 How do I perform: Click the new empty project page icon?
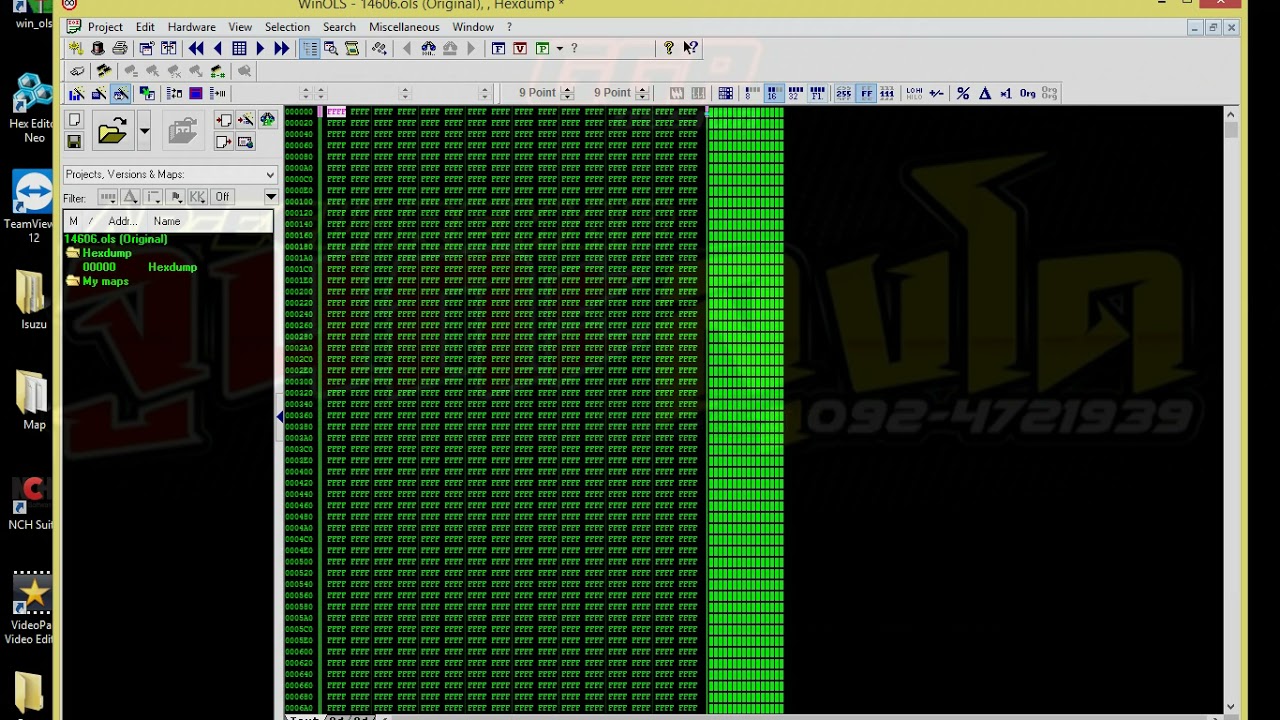coord(74,121)
